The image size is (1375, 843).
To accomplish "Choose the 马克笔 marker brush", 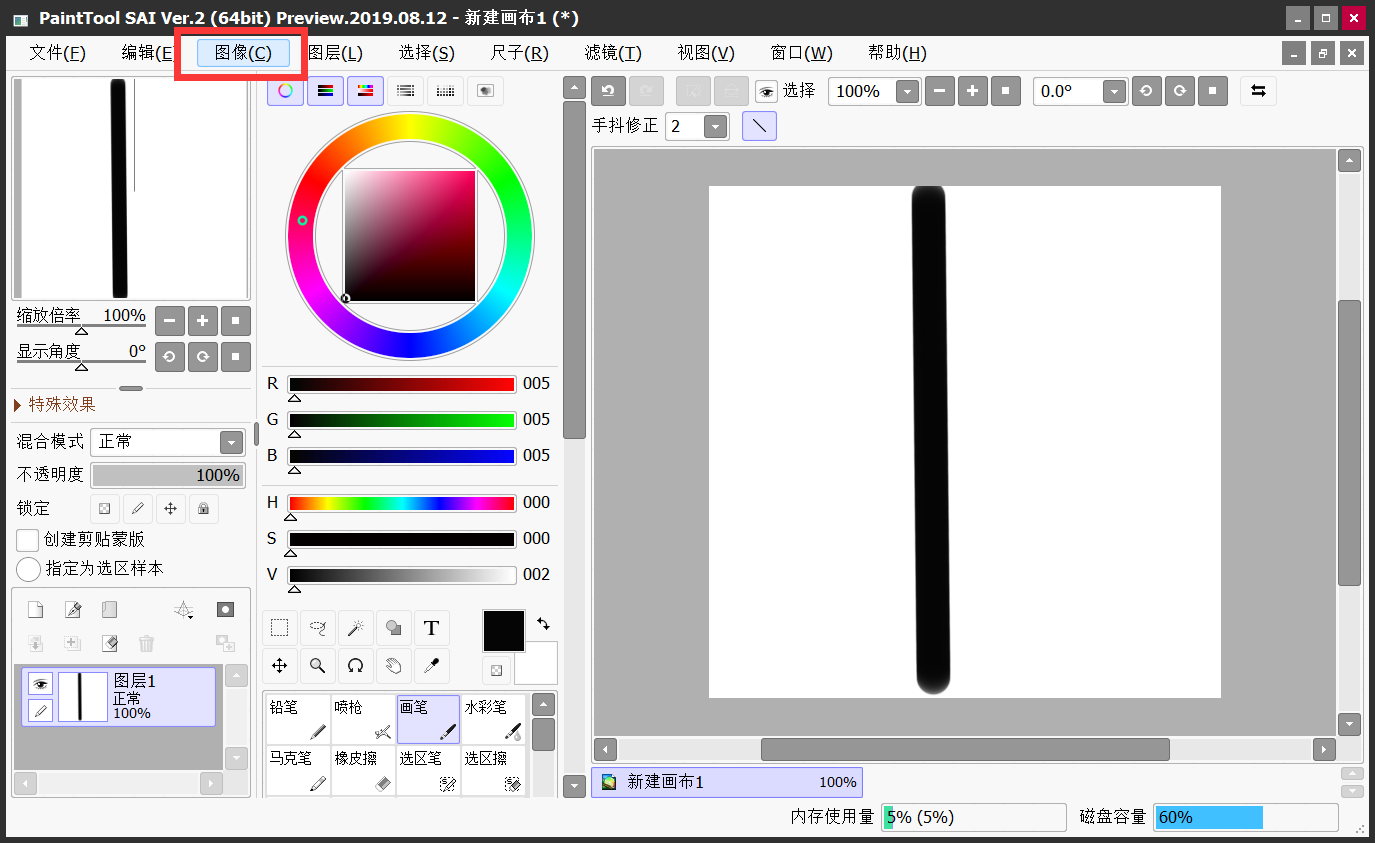I will point(298,771).
